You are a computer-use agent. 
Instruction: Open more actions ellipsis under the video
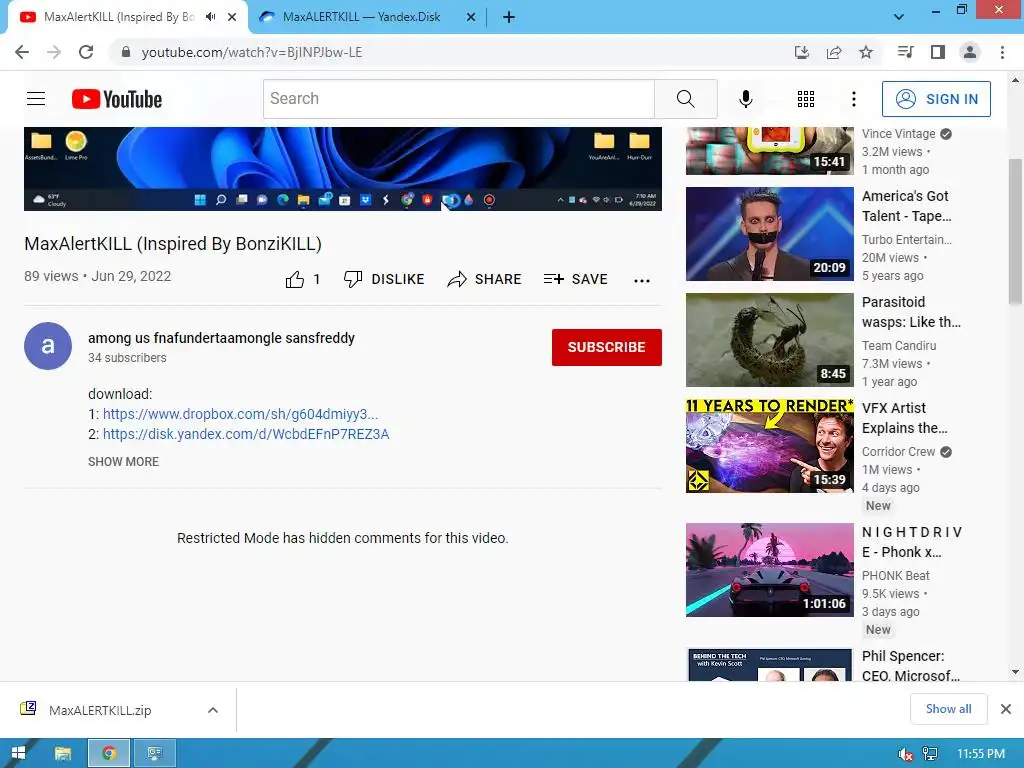tap(642, 280)
